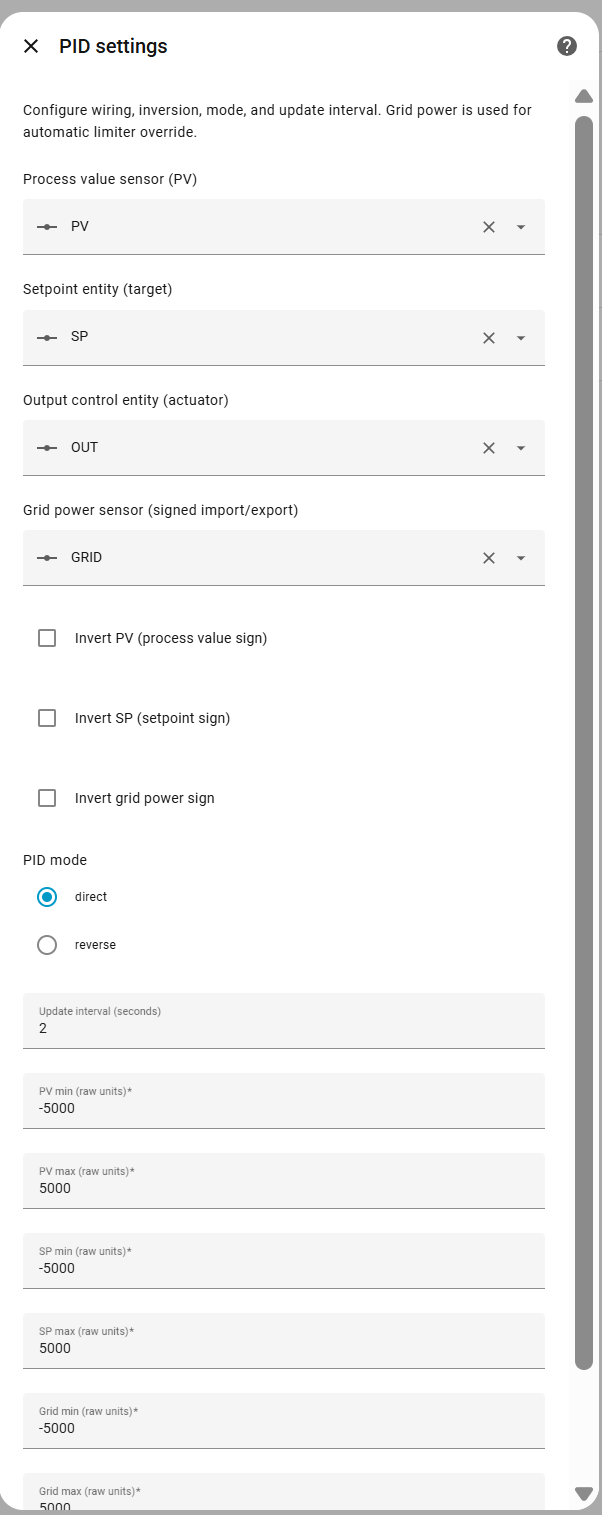
Task: Click the entity icon beside PV
Action: [x=47, y=227]
